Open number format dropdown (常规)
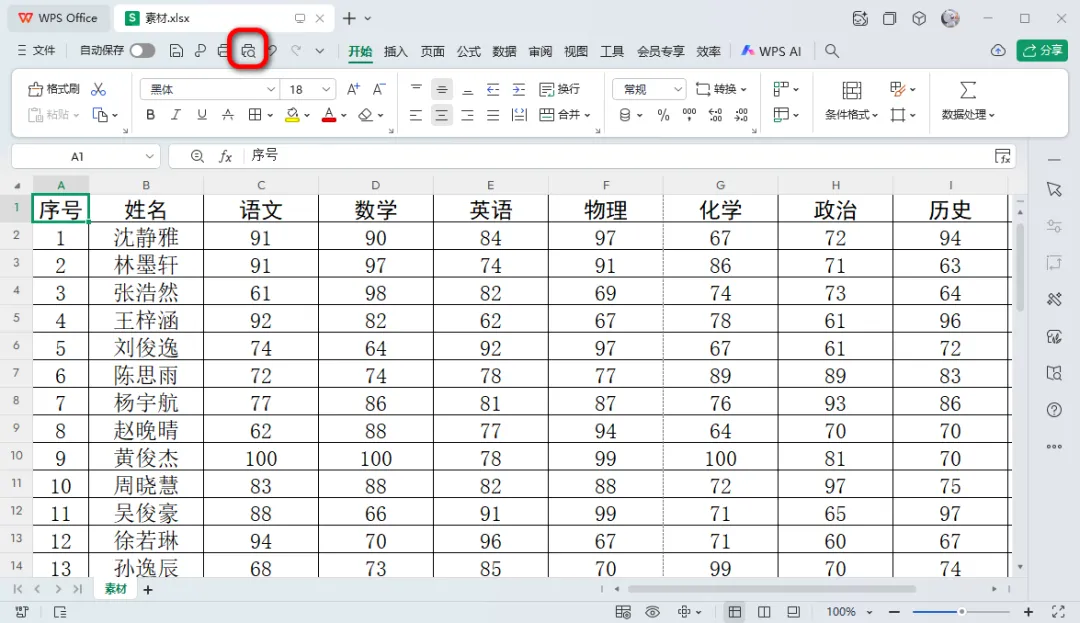Image resolution: width=1080 pixels, height=623 pixels. pyautogui.click(x=678, y=89)
